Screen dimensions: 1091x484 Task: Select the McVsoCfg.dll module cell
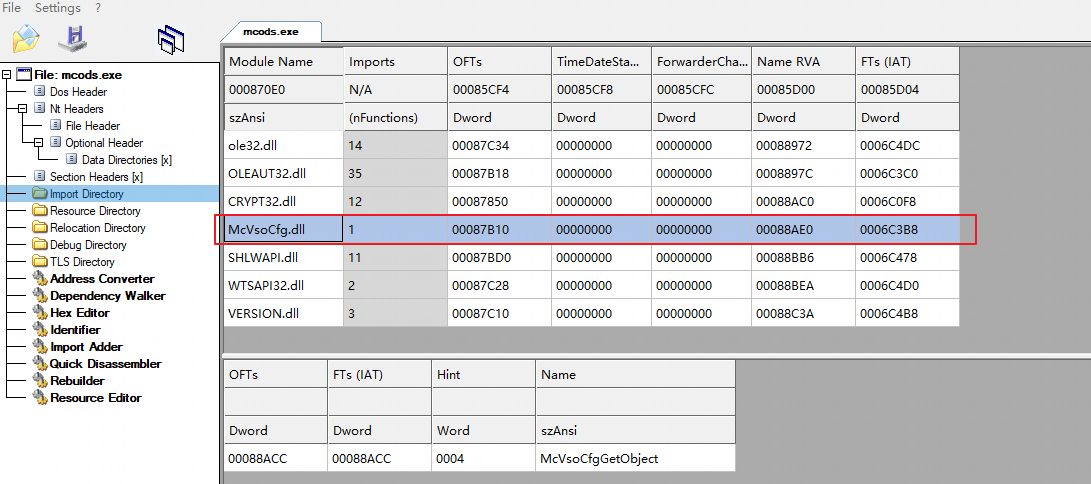click(283, 229)
